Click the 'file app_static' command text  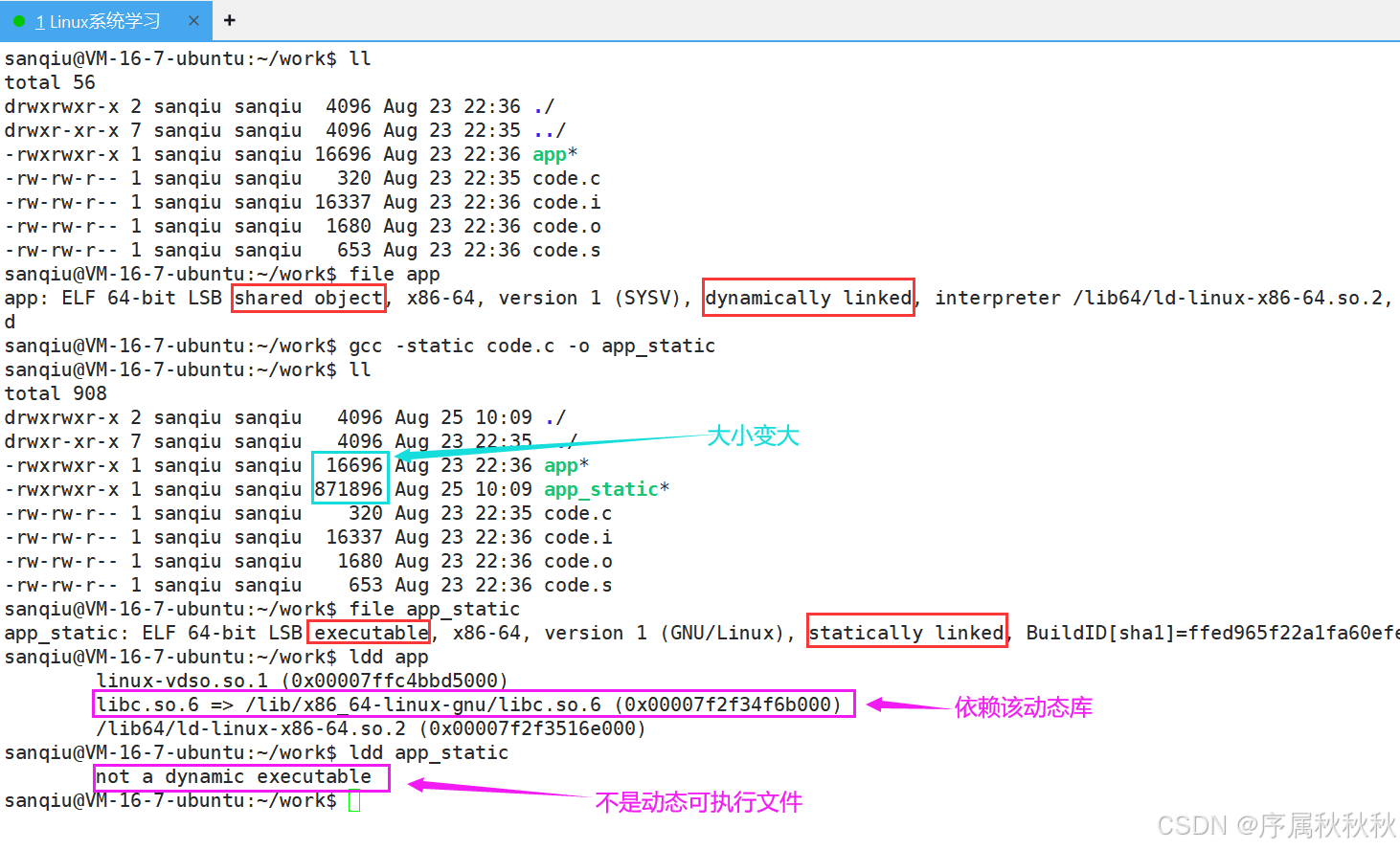point(434,609)
